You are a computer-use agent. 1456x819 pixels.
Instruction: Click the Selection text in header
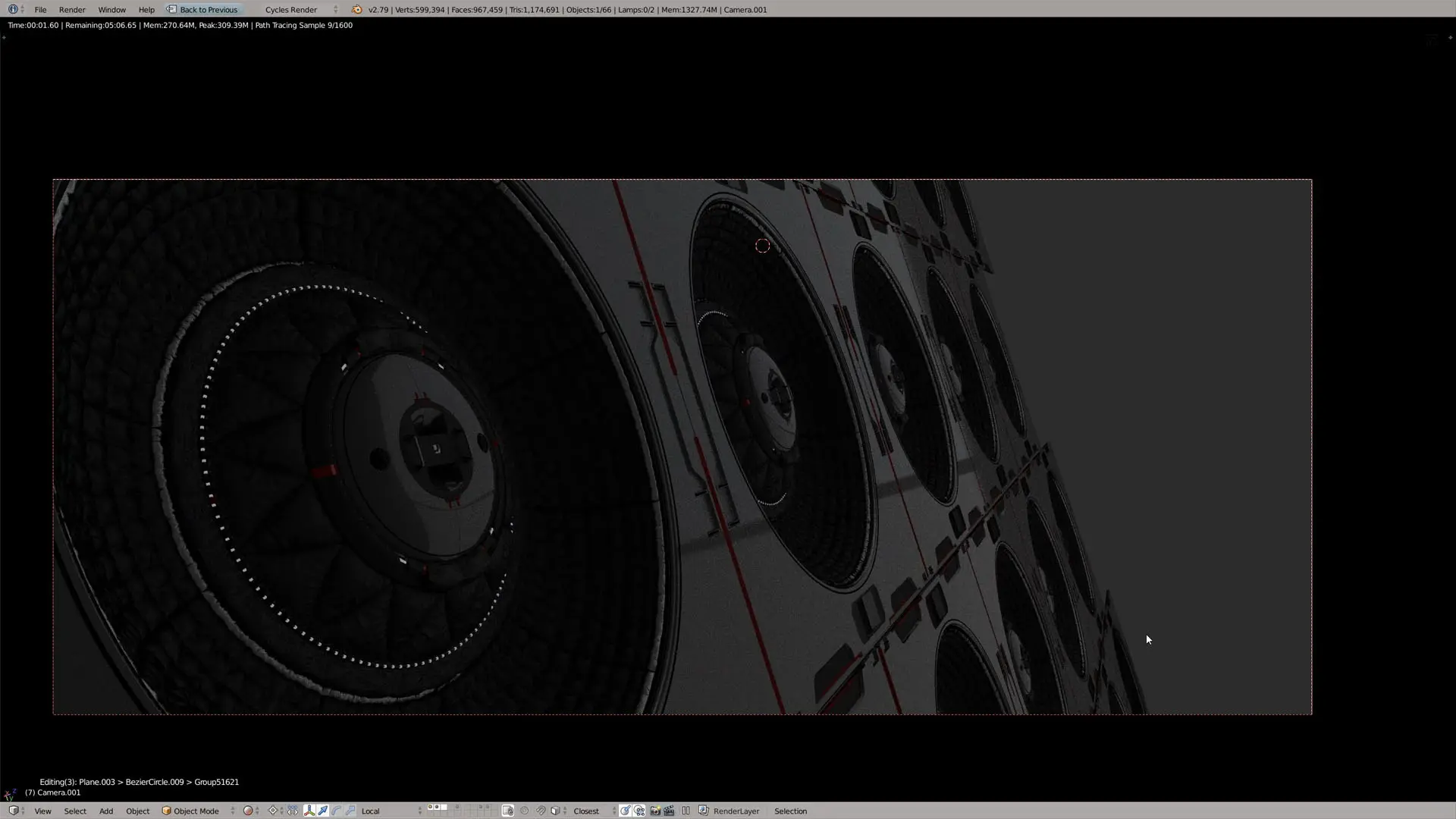click(790, 811)
